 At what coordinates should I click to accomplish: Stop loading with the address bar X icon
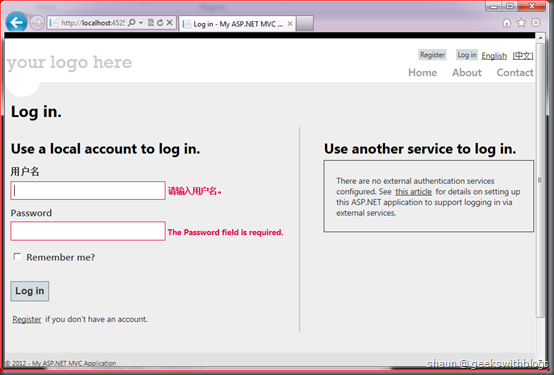tap(170, 23)
